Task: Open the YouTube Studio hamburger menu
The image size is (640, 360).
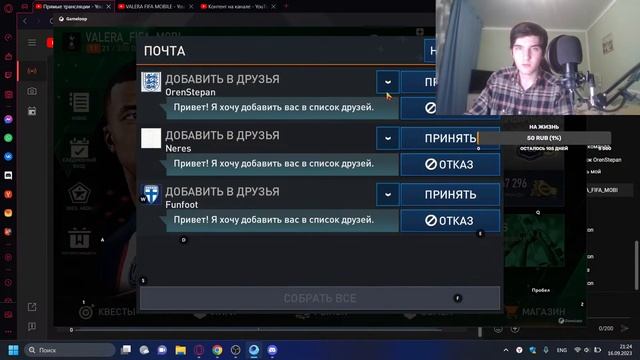Action: [x=32, y=42]
